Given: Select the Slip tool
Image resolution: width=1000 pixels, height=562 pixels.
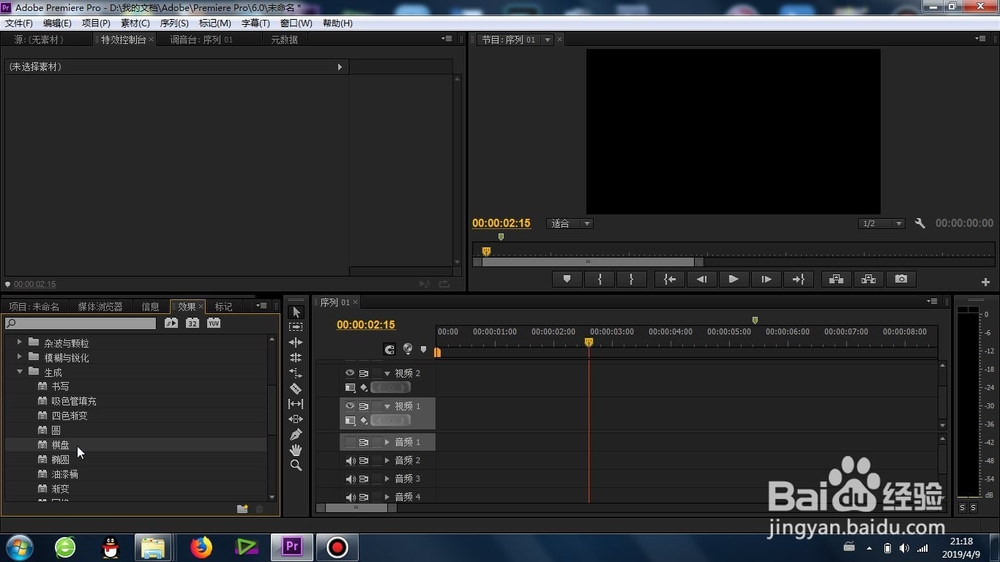Looking at the screenshot, I should 296,404.
